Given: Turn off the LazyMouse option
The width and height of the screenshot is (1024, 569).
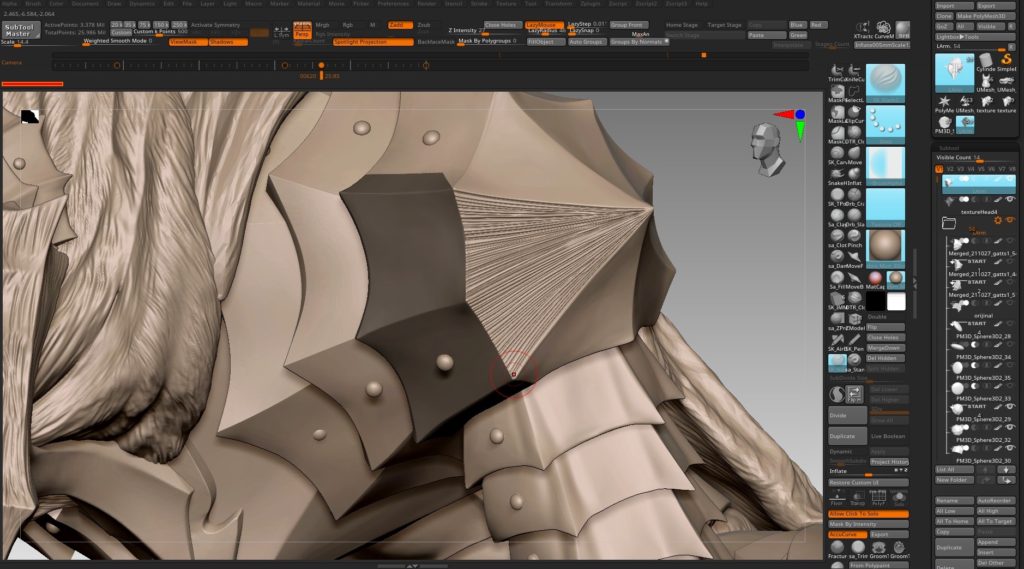Looking at the screenshot, I should pos(545,24).
